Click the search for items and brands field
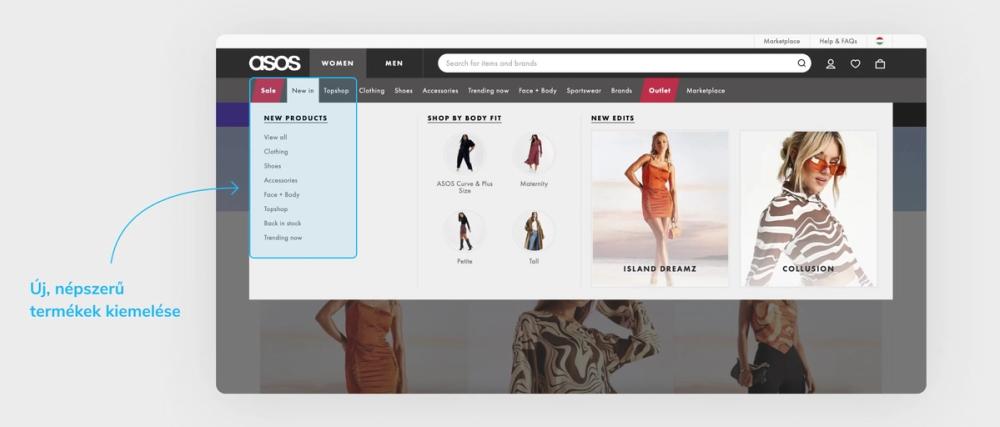 tap(624, 63)
